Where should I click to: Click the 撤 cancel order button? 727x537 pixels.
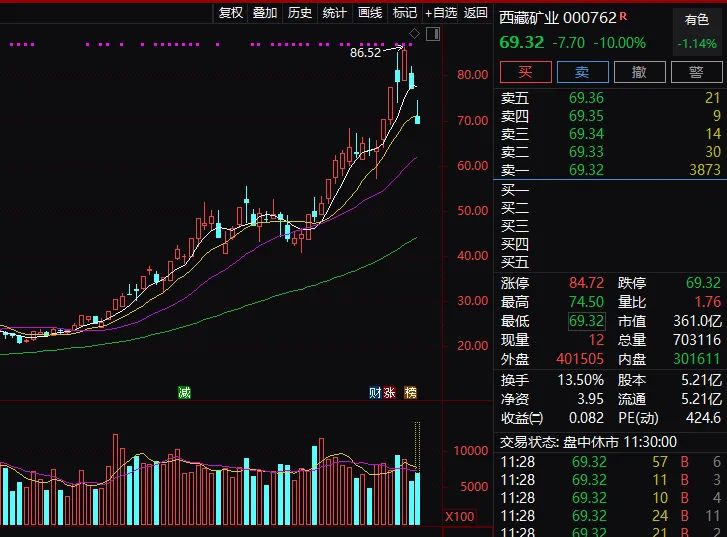click(639, 72)
